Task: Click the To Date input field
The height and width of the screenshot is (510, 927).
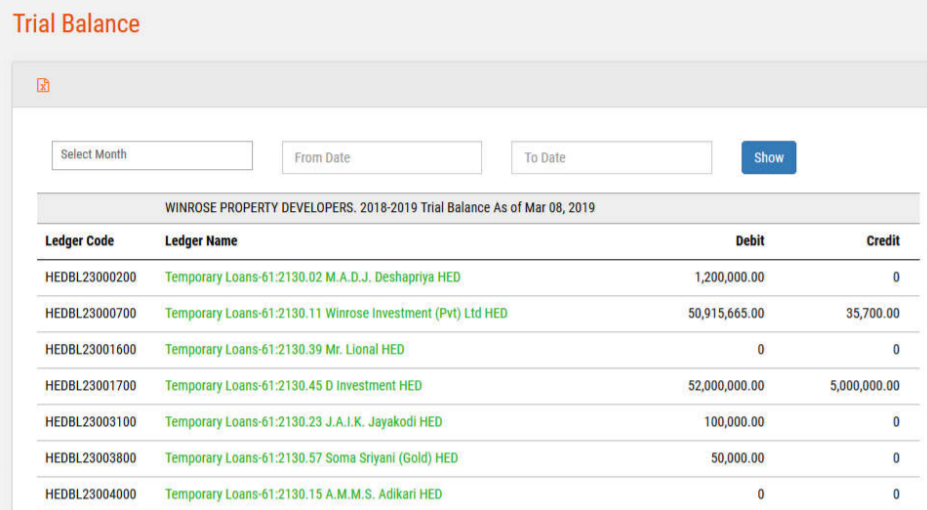Action: coord(611,158)
